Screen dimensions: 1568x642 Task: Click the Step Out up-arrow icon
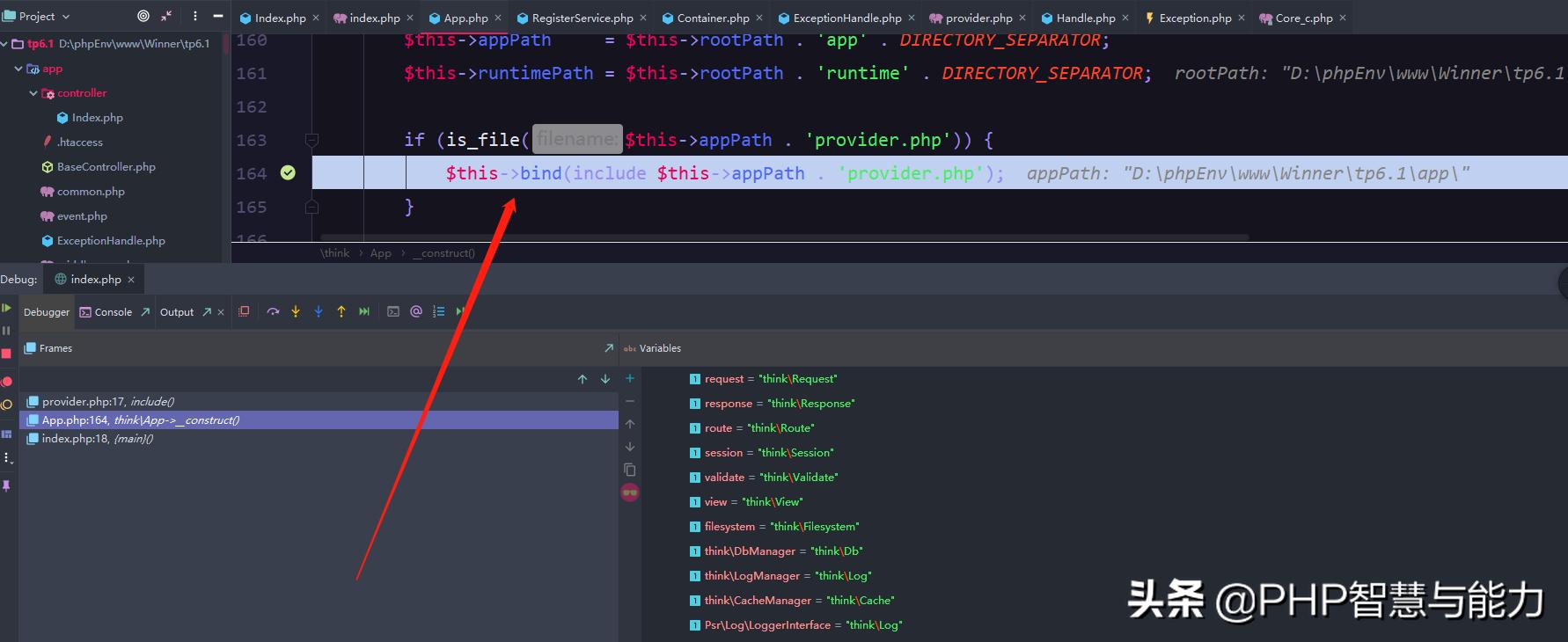[x=341, y=311]
